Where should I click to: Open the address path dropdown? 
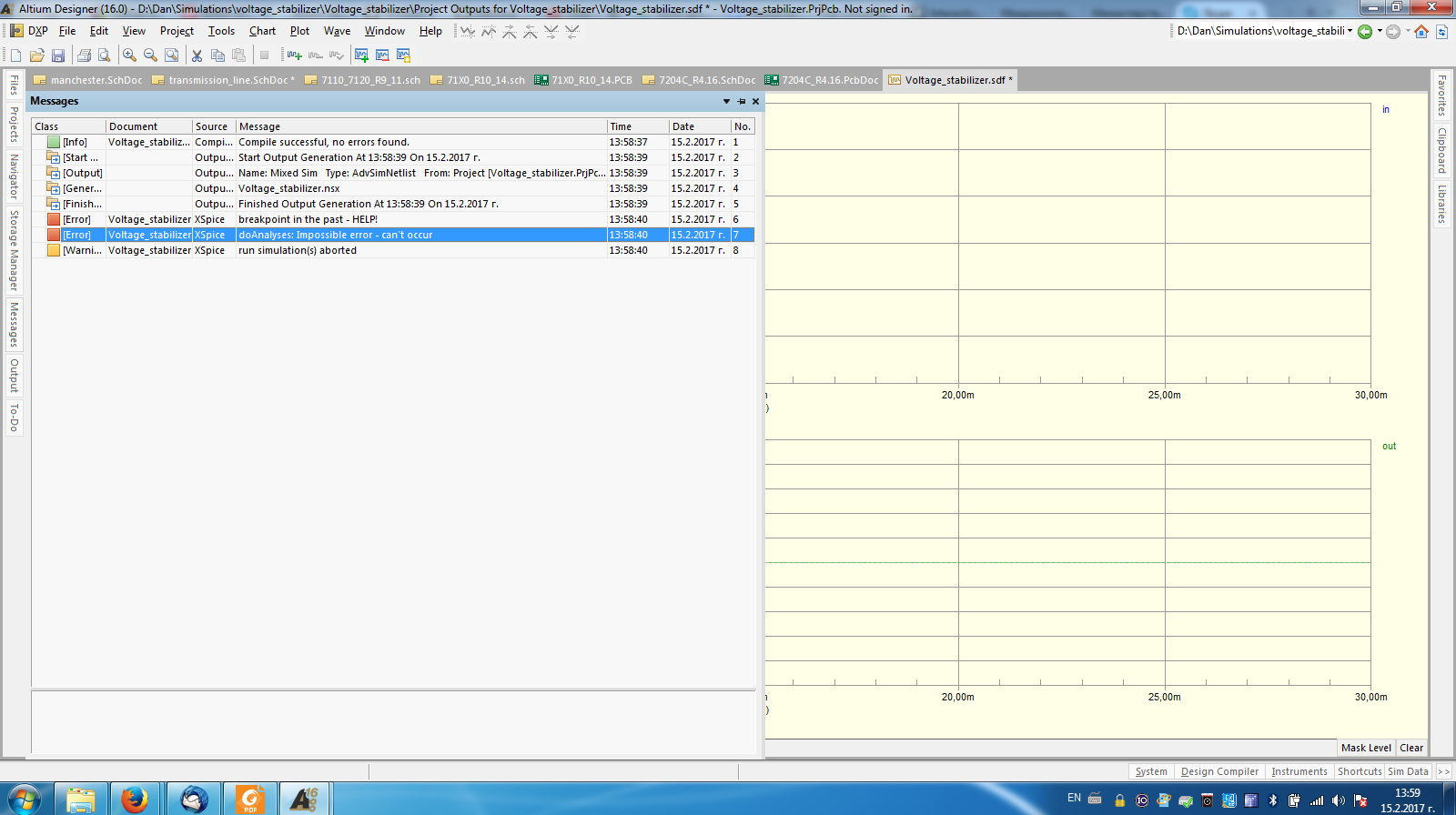pos(1350,31)
